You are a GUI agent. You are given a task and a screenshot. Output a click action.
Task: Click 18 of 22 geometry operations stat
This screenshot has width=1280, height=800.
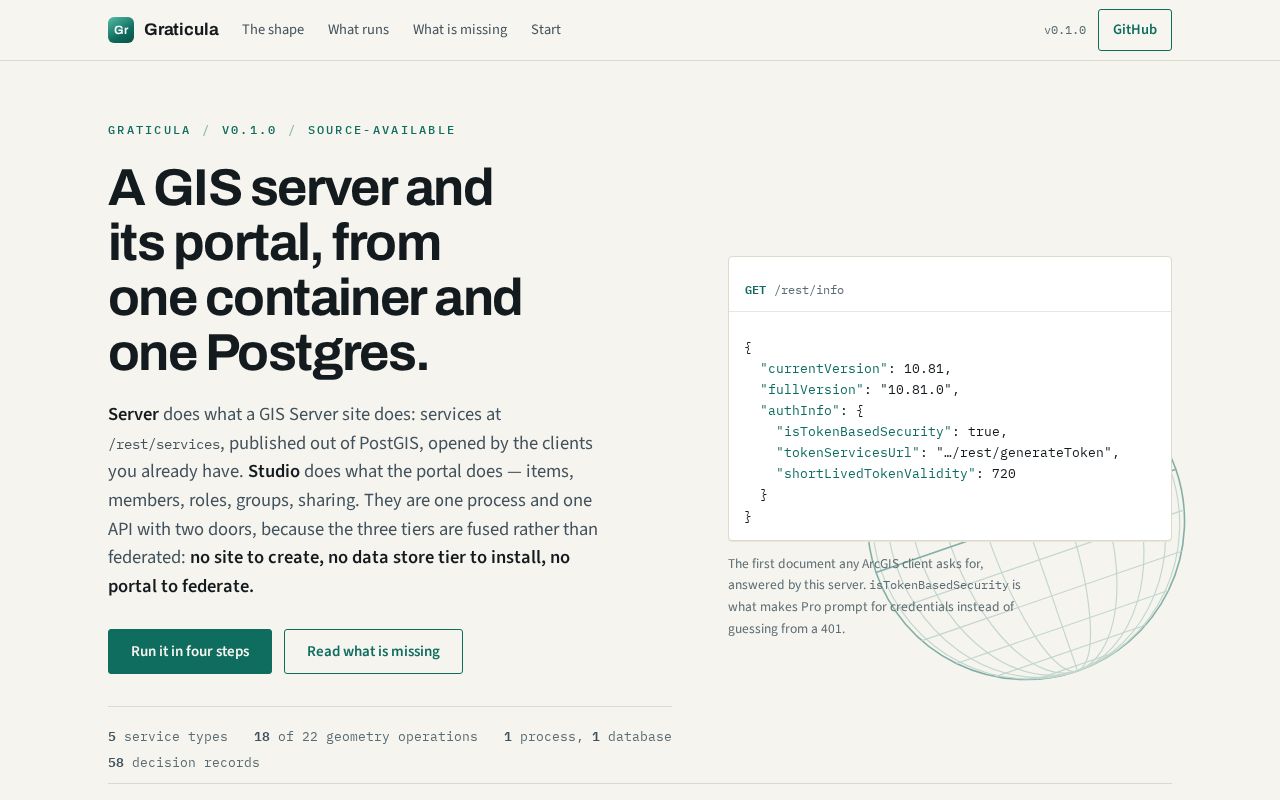click(x=366, y=737)
